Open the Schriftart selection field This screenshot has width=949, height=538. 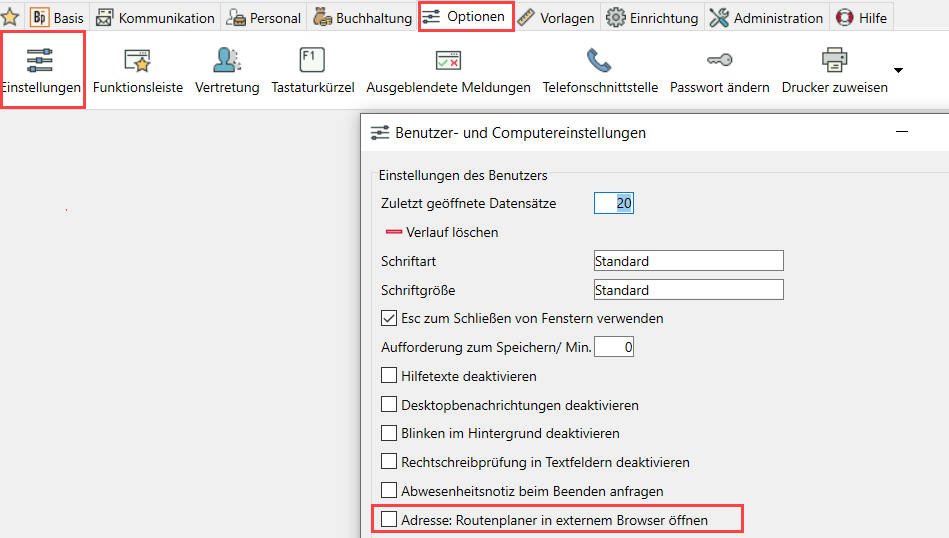click(688, 261)
